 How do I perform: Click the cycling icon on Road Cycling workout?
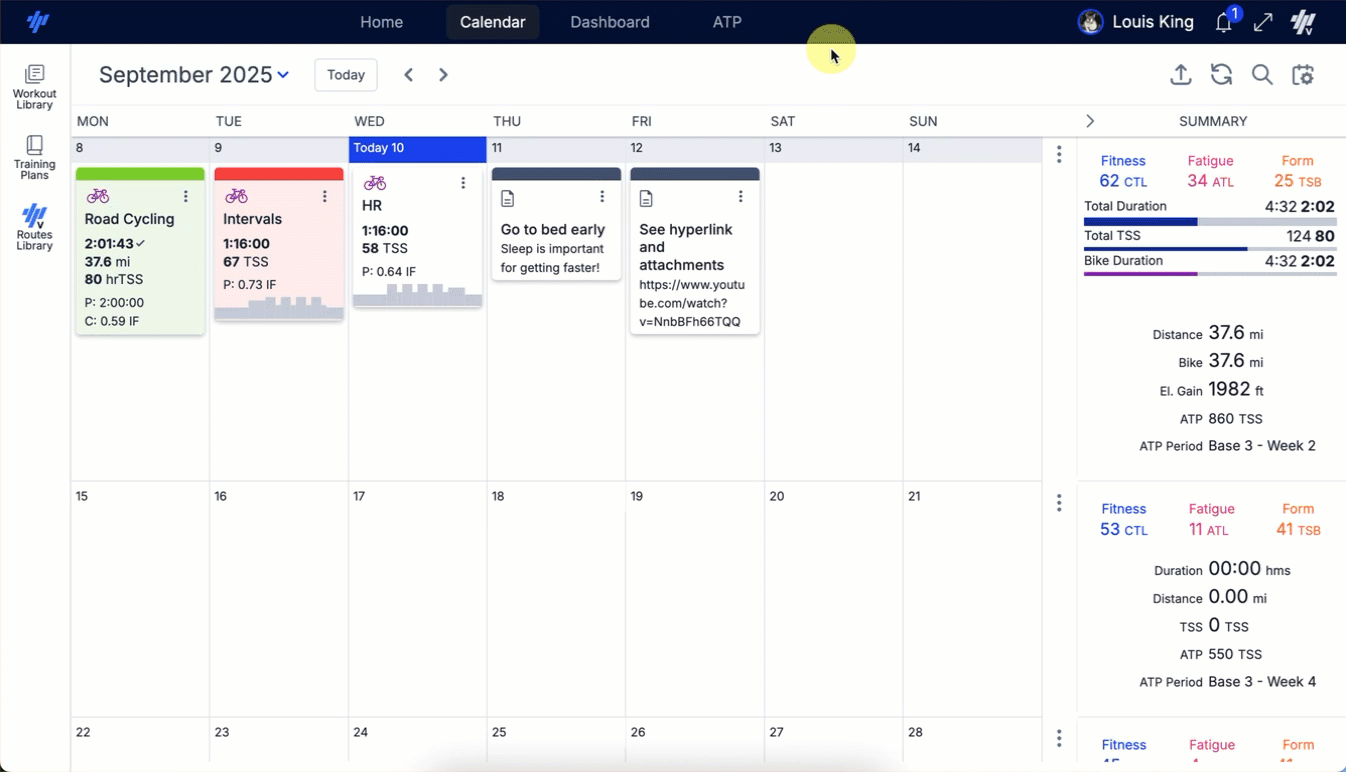[x=96, y=196]
